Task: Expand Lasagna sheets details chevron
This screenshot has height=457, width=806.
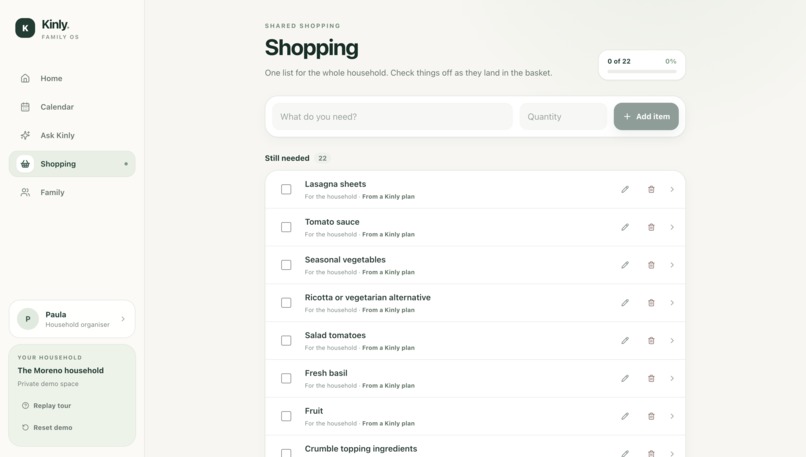Action: [x=672, y=190]
